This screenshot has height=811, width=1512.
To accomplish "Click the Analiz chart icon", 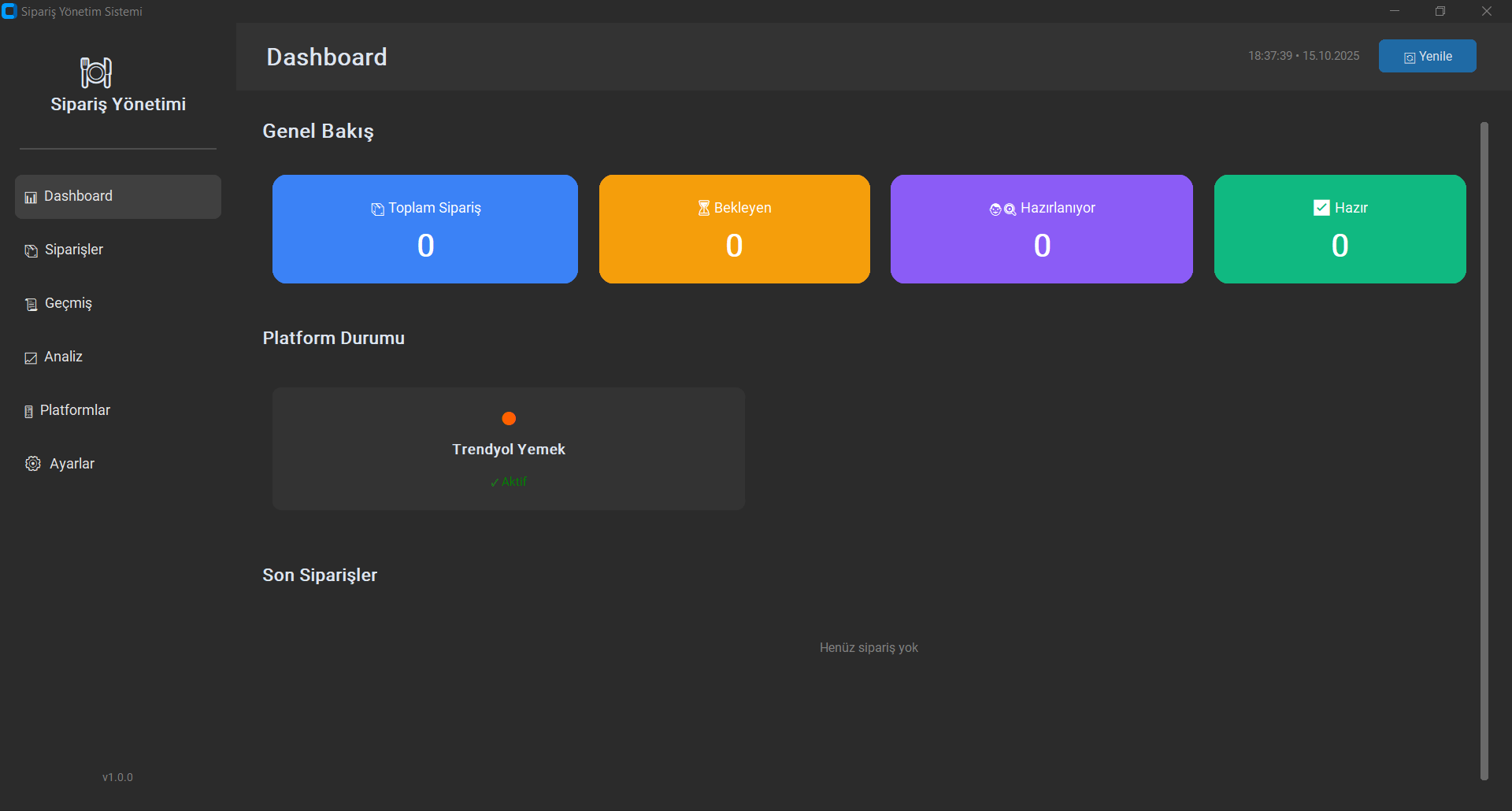I will [31, 358].
